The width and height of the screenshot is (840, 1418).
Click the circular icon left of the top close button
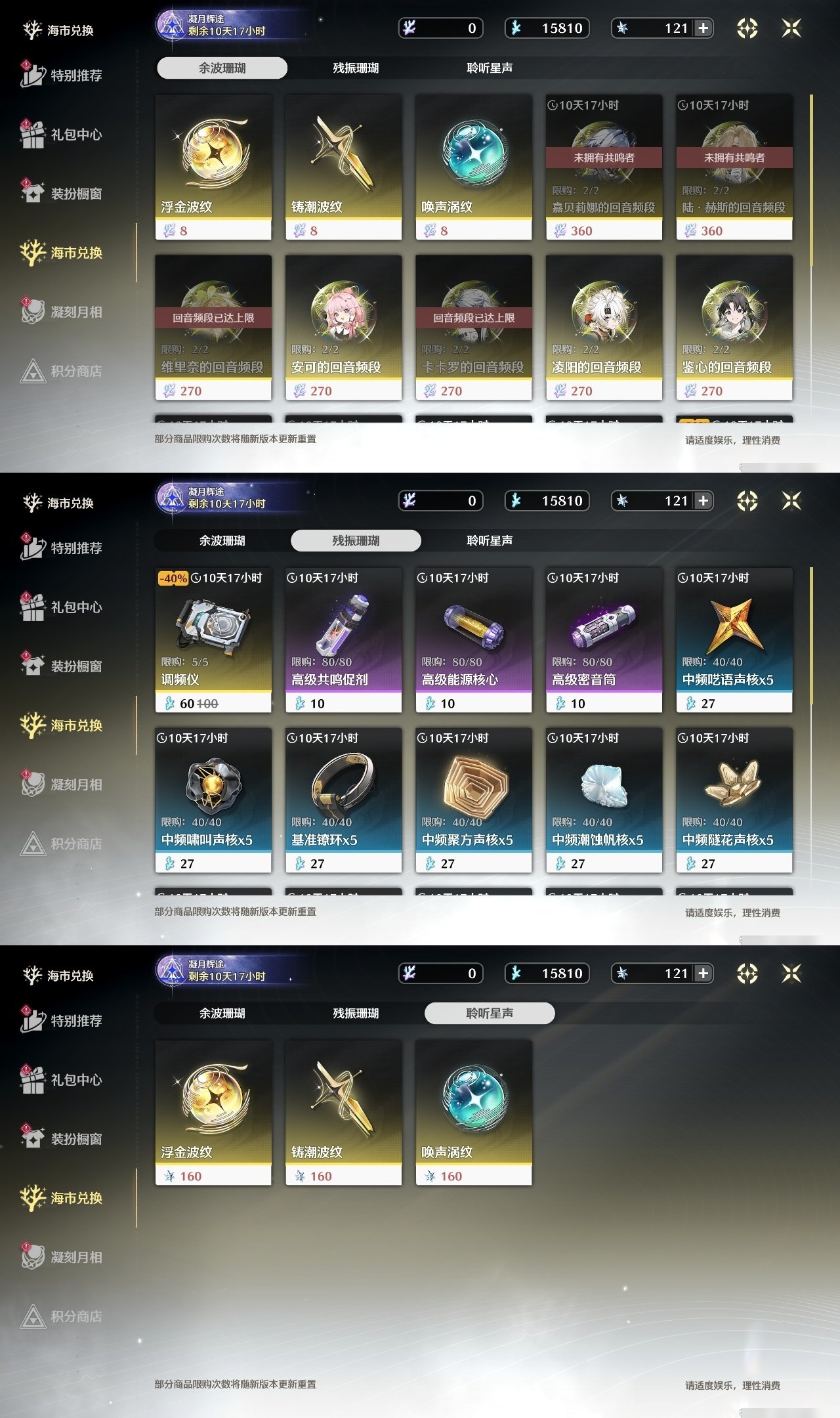pyautogui.click(x=747, y=28)
